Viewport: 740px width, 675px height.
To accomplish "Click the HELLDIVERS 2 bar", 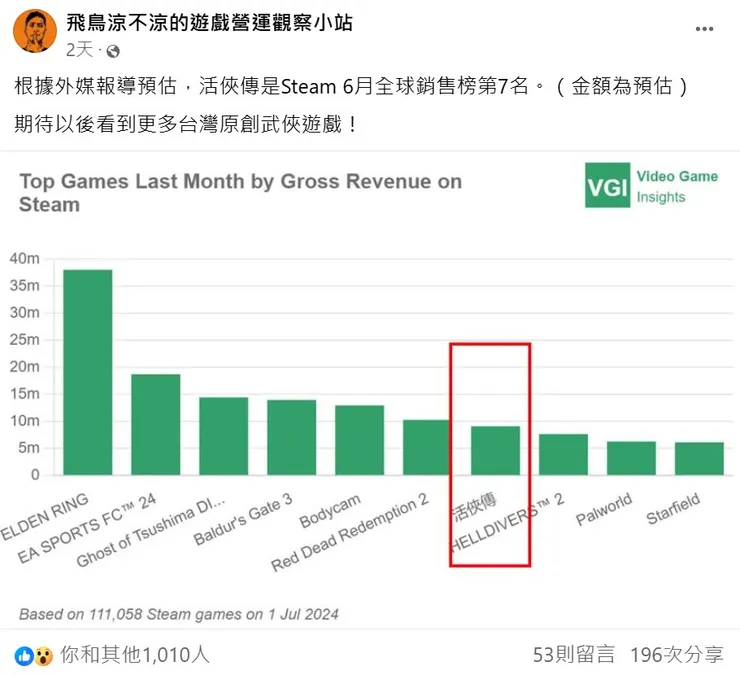I will pos(563,454).
